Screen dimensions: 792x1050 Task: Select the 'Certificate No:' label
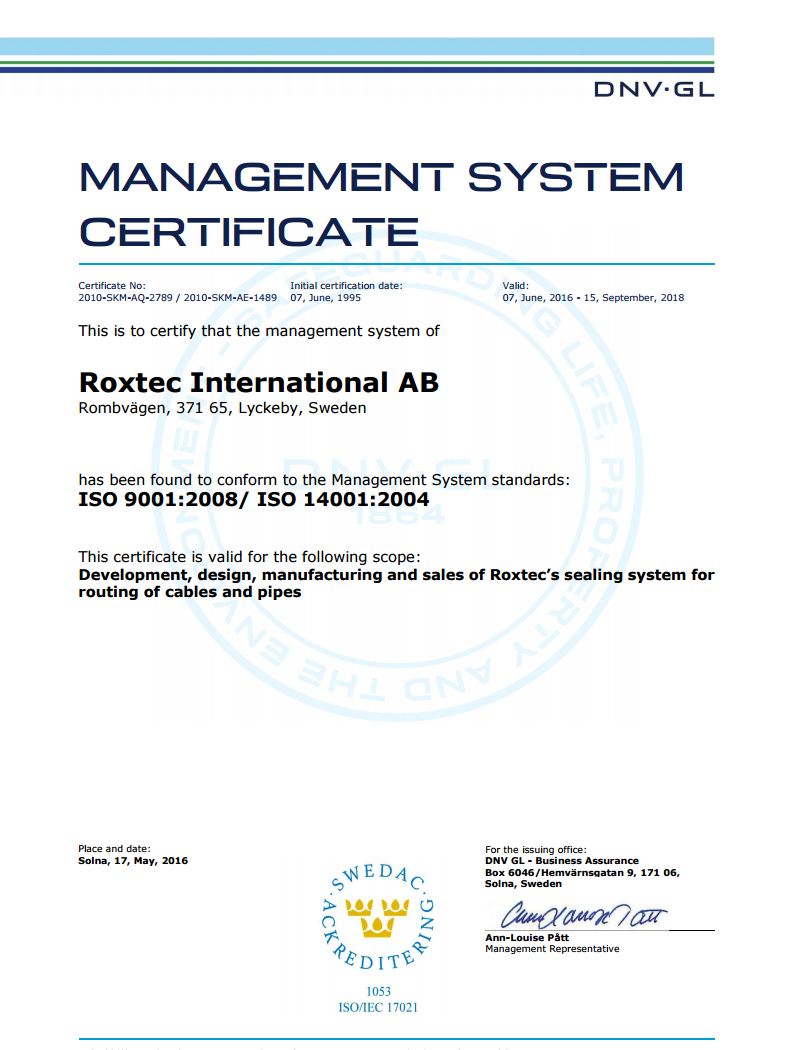(x=112, y=286)
